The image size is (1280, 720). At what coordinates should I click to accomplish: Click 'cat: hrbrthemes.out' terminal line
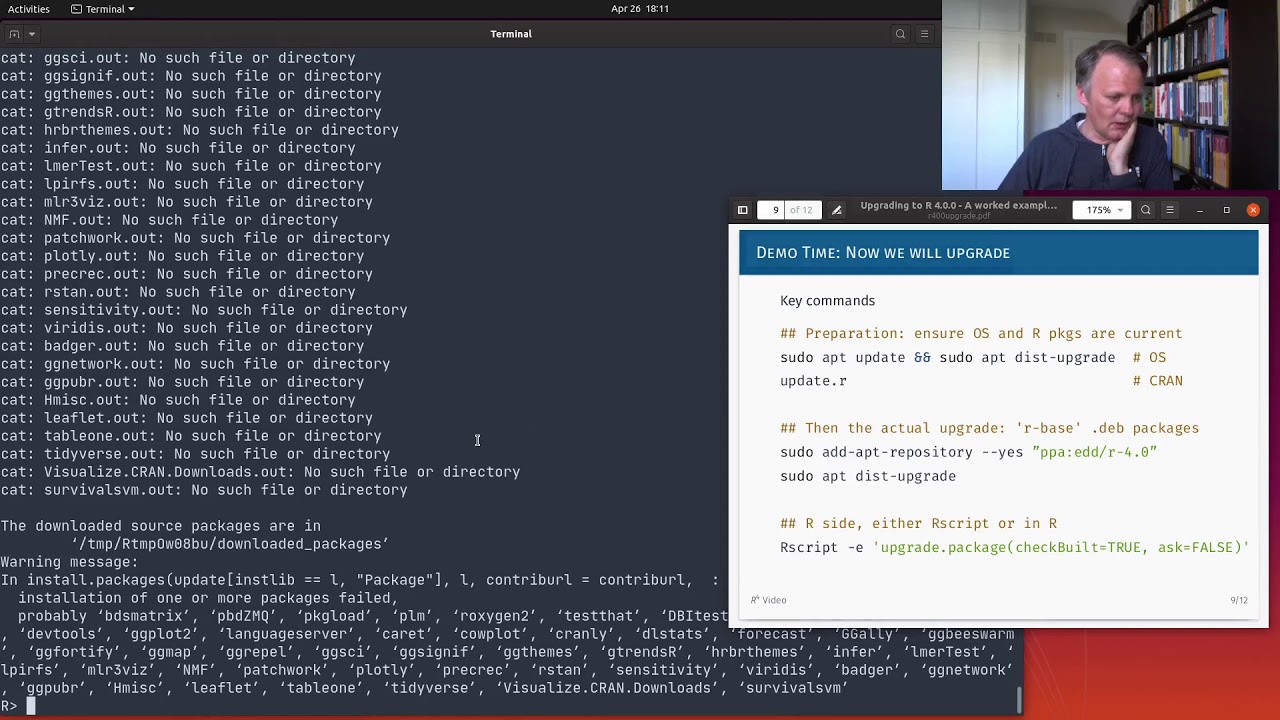click(199, 130)
